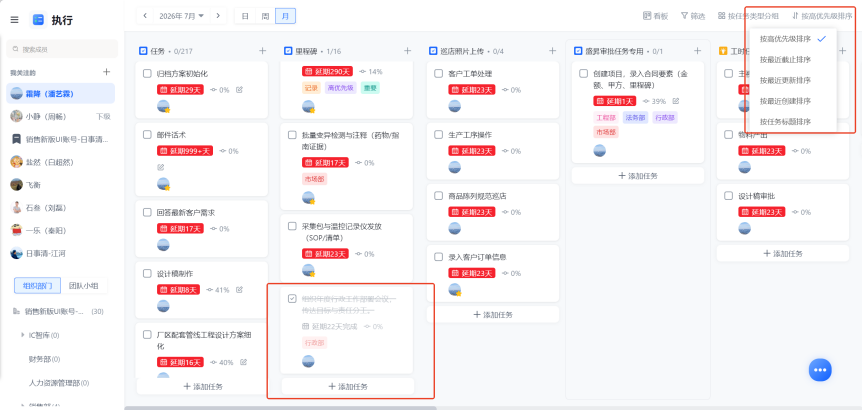
Task: Click 添加任务 under 任务 column
Action: tap(202, 386)
